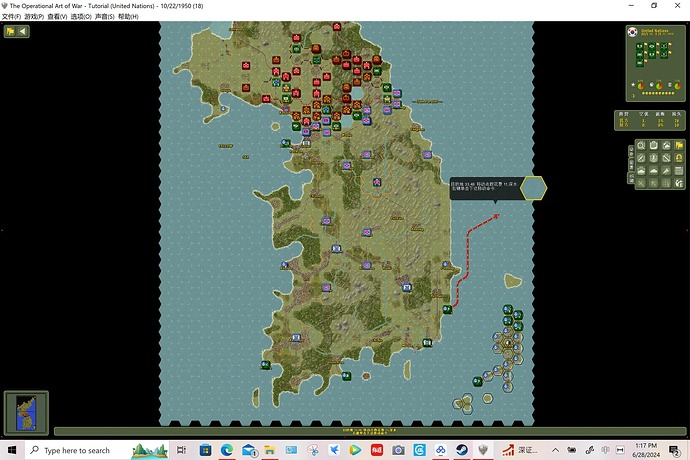Screen dimensions: 690x460
Task: Click the yellow flag button at top-left
Action: coord(11,31)
